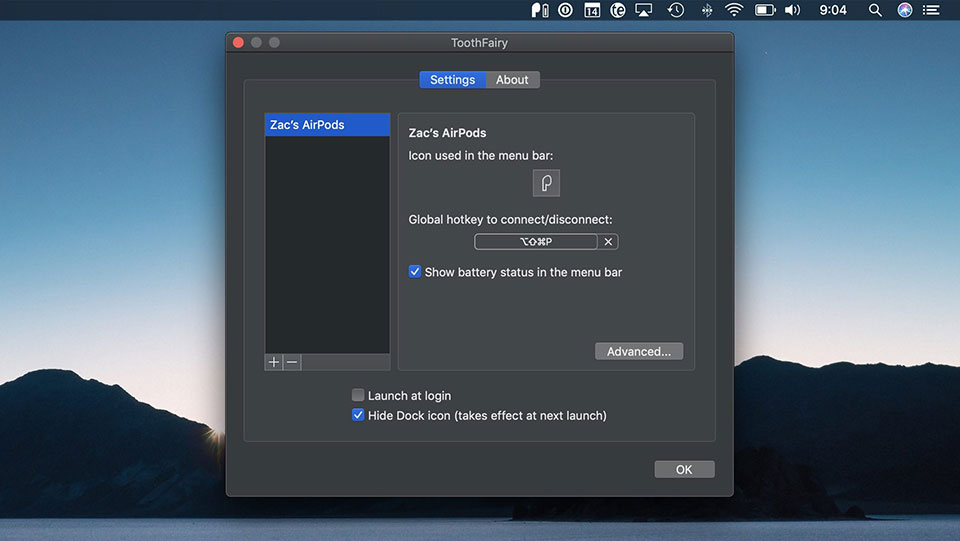Screen dimensions: 960x541
Task: Click the hotkey recorder field
Action: tap(536, 242)
